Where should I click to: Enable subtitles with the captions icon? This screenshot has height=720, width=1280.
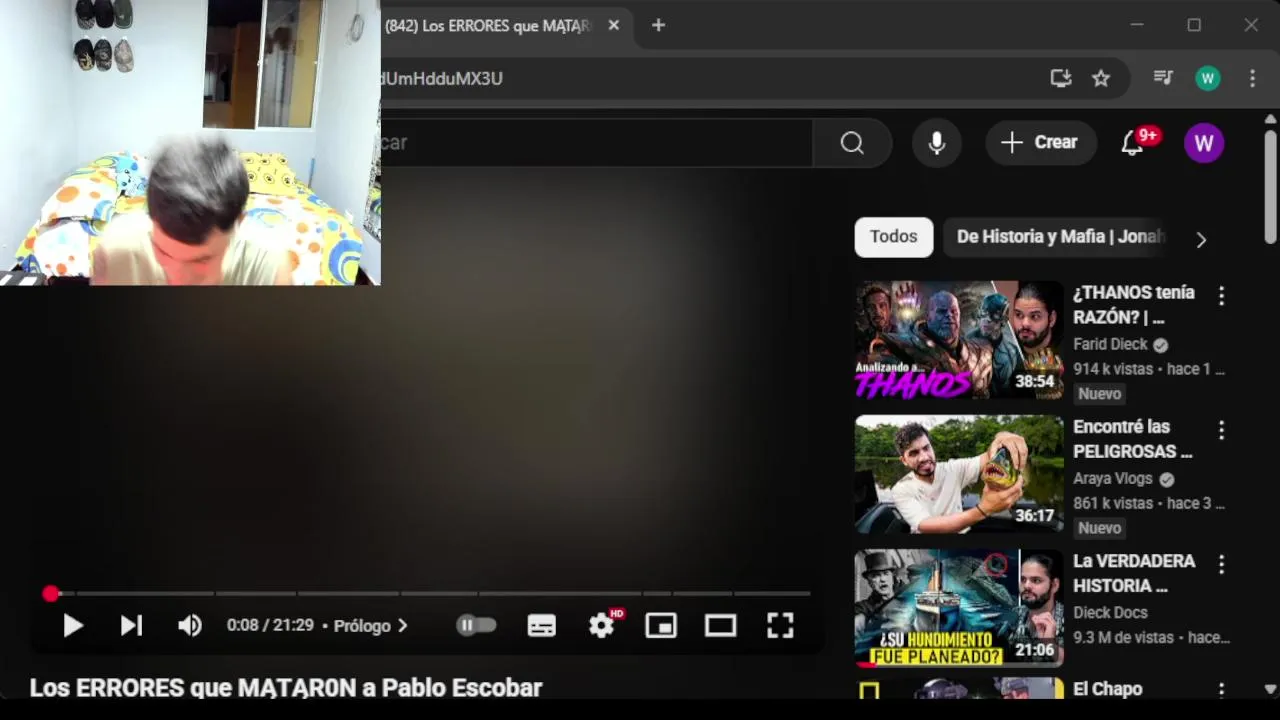[541, 626]
